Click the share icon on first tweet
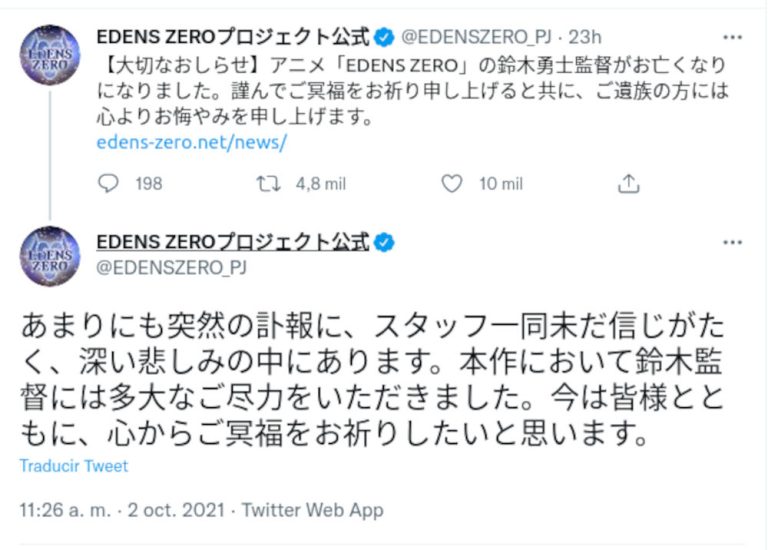 click(x=628, y=183)
